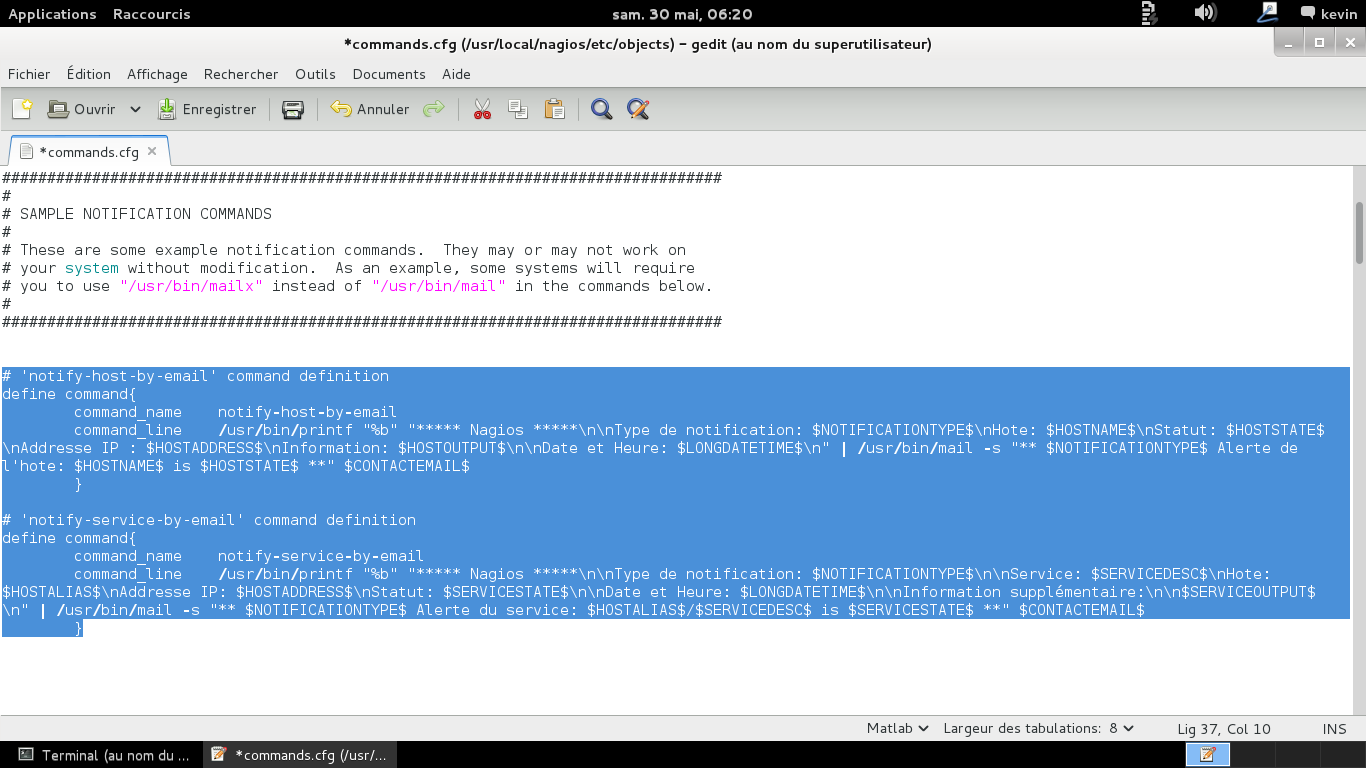
Task: Print the document via printer icon
Action: point(293,109)
